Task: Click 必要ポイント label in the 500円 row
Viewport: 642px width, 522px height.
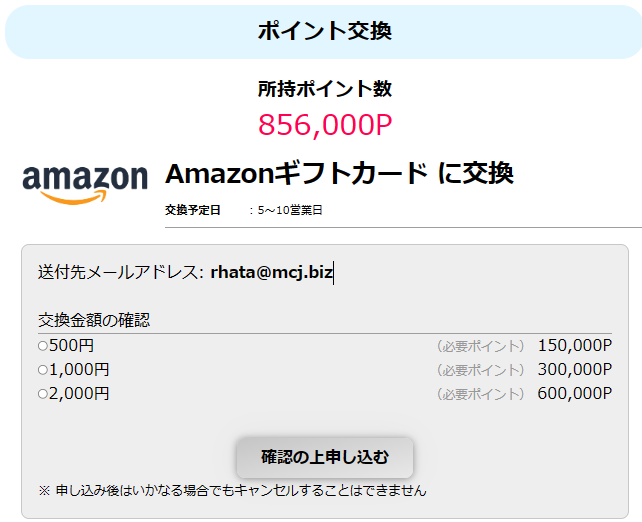Action: click(x=480, y=346)
